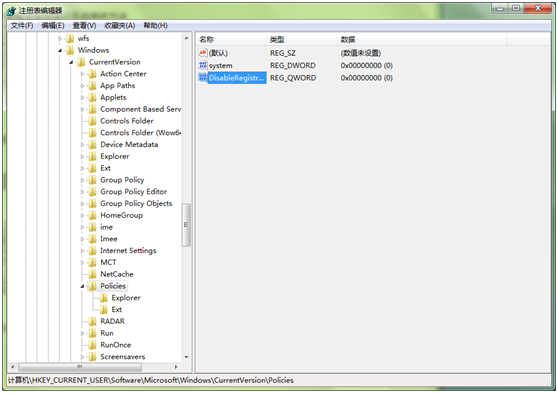Collapse the Policies tree node
Image resolution: width=558 pixels, height=393 pixels.
pyautogui.click(x=82, y=286)
